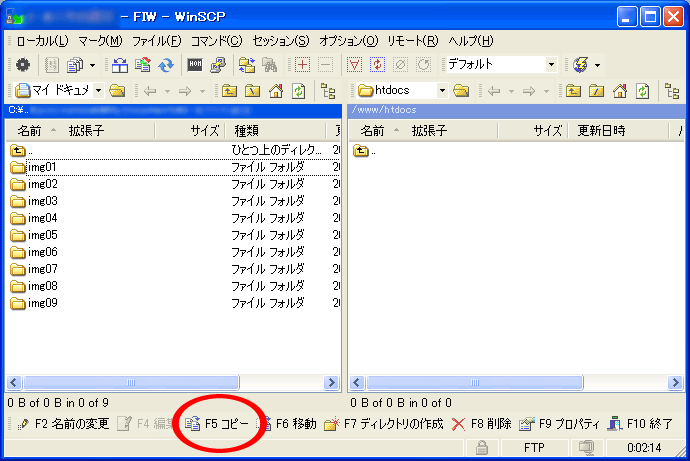Viewport: 690px width, 461px height.
Task: Open preferences with the gear icon
Action: point(22,65)
